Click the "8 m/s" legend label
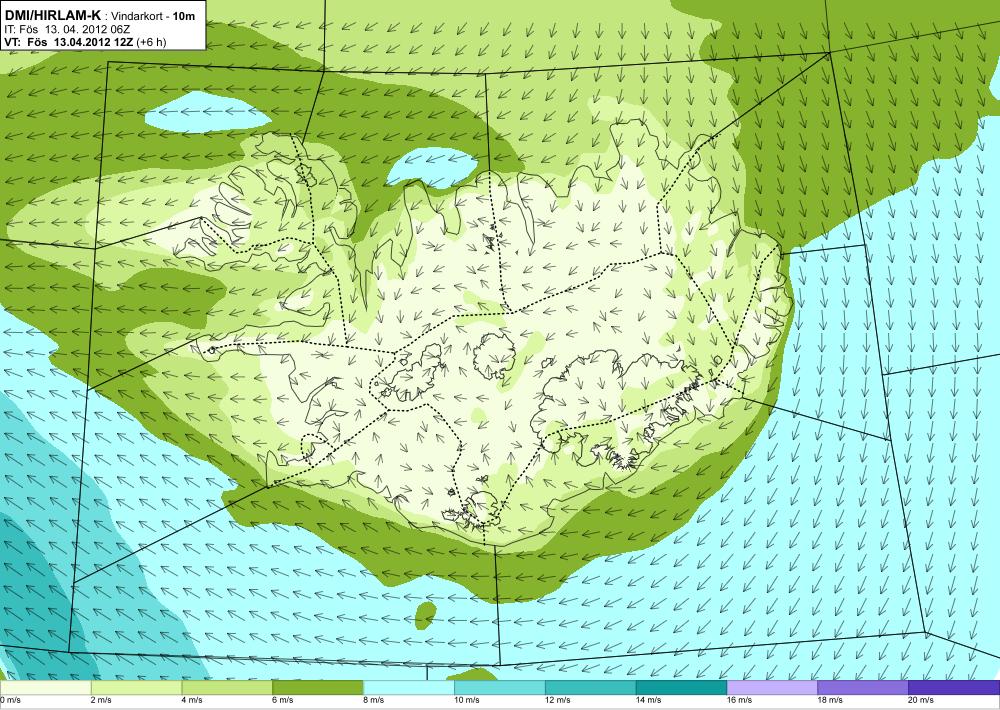 (374, 700)
